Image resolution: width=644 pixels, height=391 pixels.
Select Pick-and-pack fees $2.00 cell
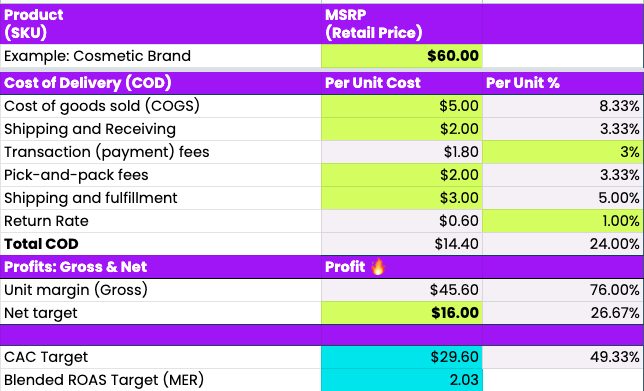pyautogui.click(x=402, y=175)
